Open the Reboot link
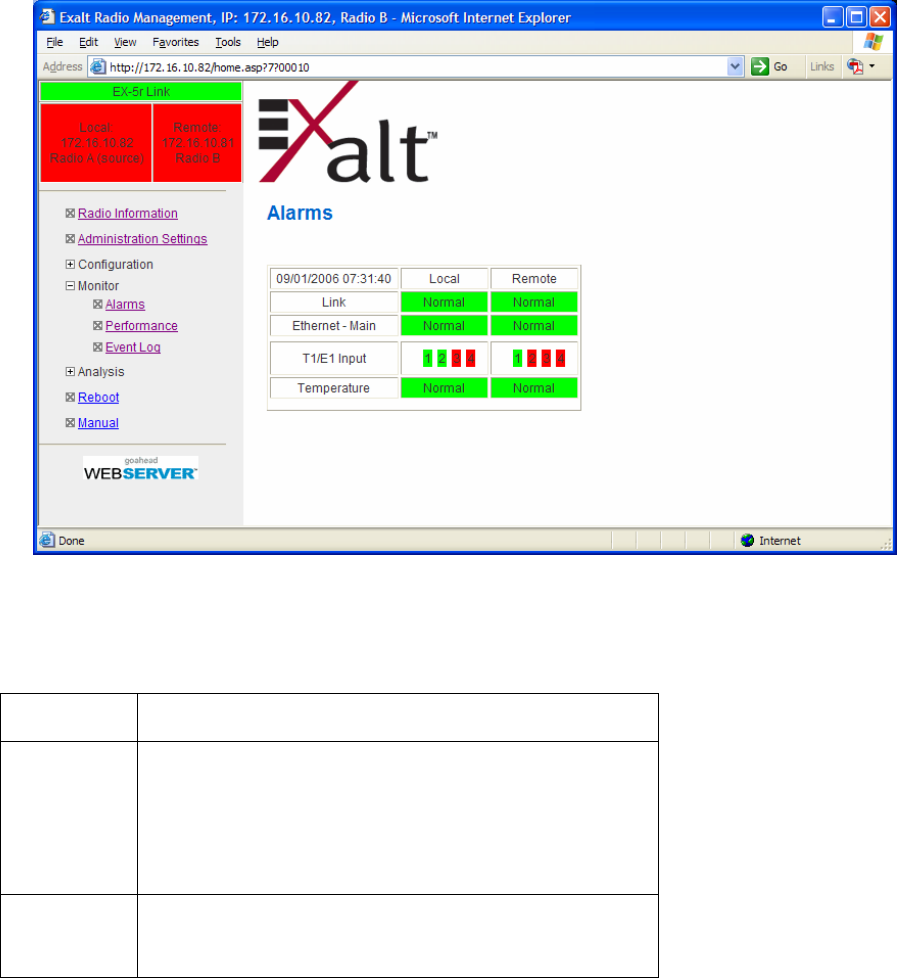The image size is (897, 978). (x=99, y=397)
